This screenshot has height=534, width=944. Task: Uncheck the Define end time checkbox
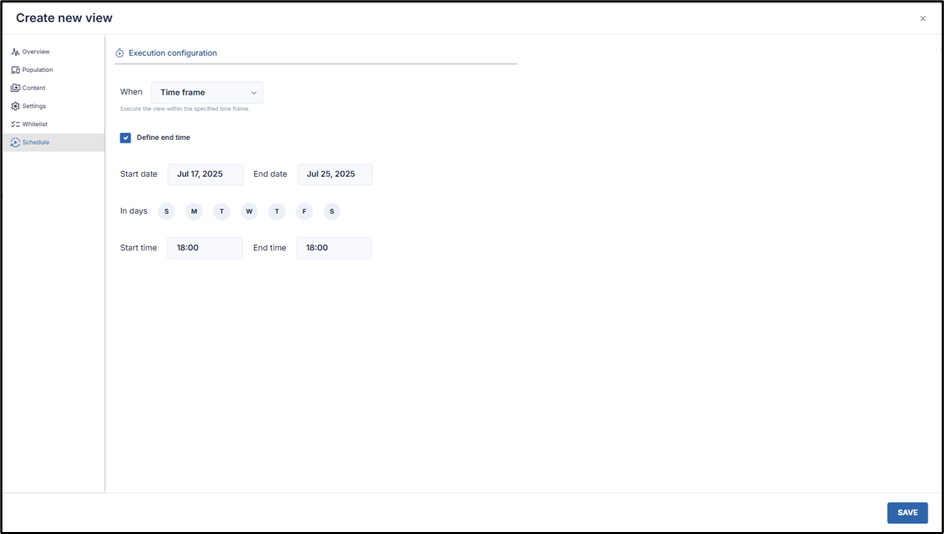pos(125,138)
